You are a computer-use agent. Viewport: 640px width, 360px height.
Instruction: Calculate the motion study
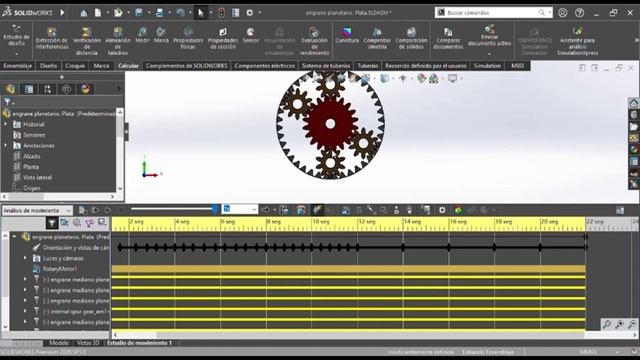tap(83, 210)
